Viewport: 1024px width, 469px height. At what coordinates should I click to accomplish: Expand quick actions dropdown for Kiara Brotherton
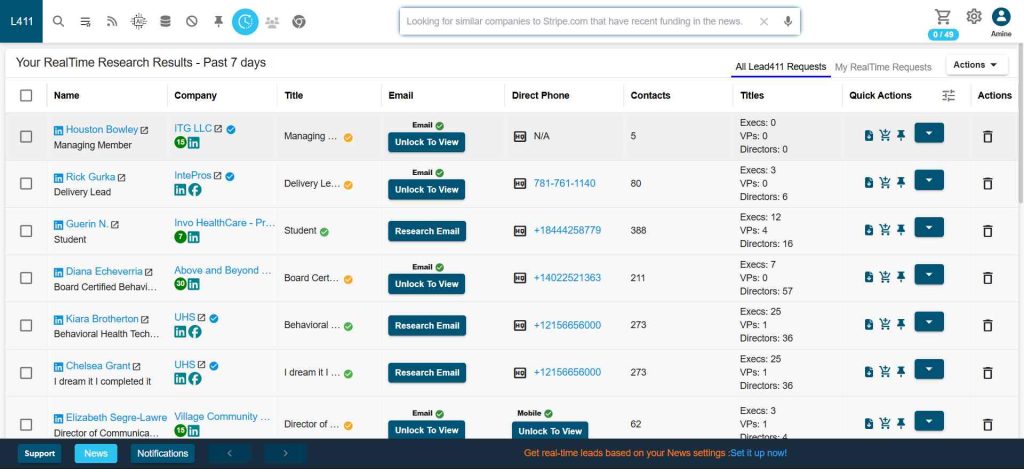point(929,321)
